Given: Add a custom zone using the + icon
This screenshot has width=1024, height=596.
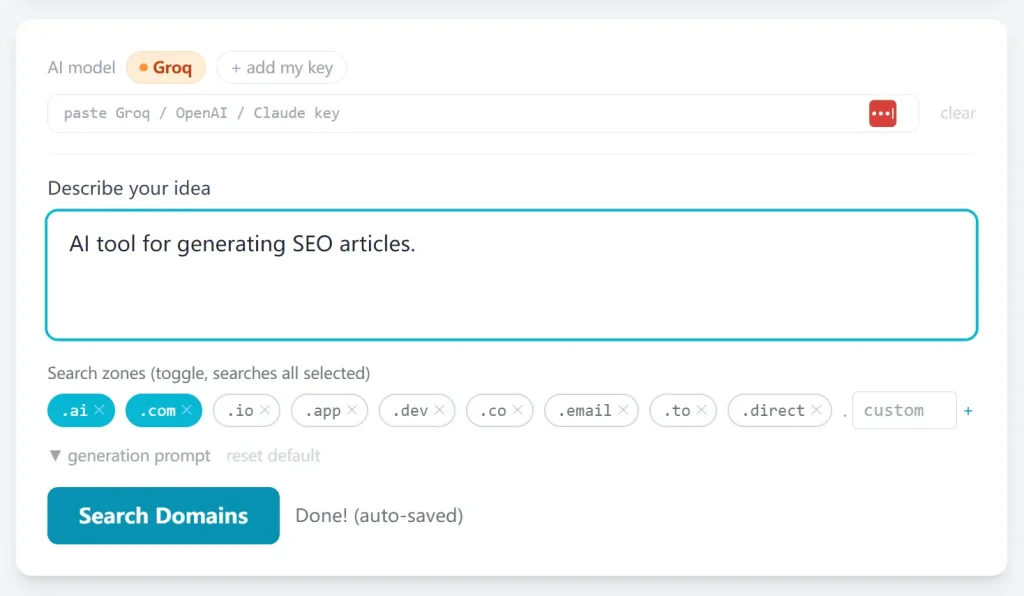Looking at the screenshot, I should coord(968,410).
